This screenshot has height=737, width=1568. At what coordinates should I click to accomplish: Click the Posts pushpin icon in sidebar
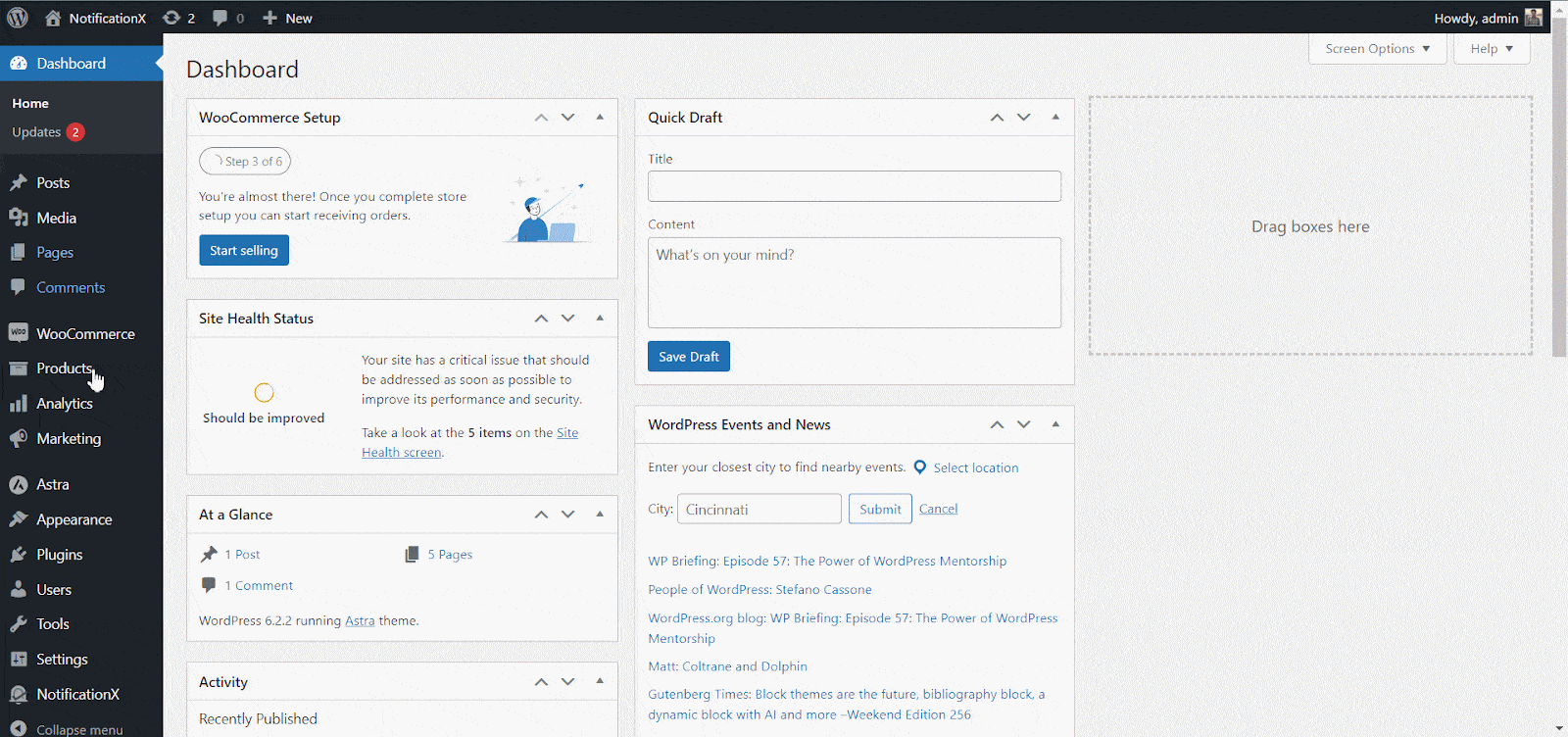coord(19,182)
